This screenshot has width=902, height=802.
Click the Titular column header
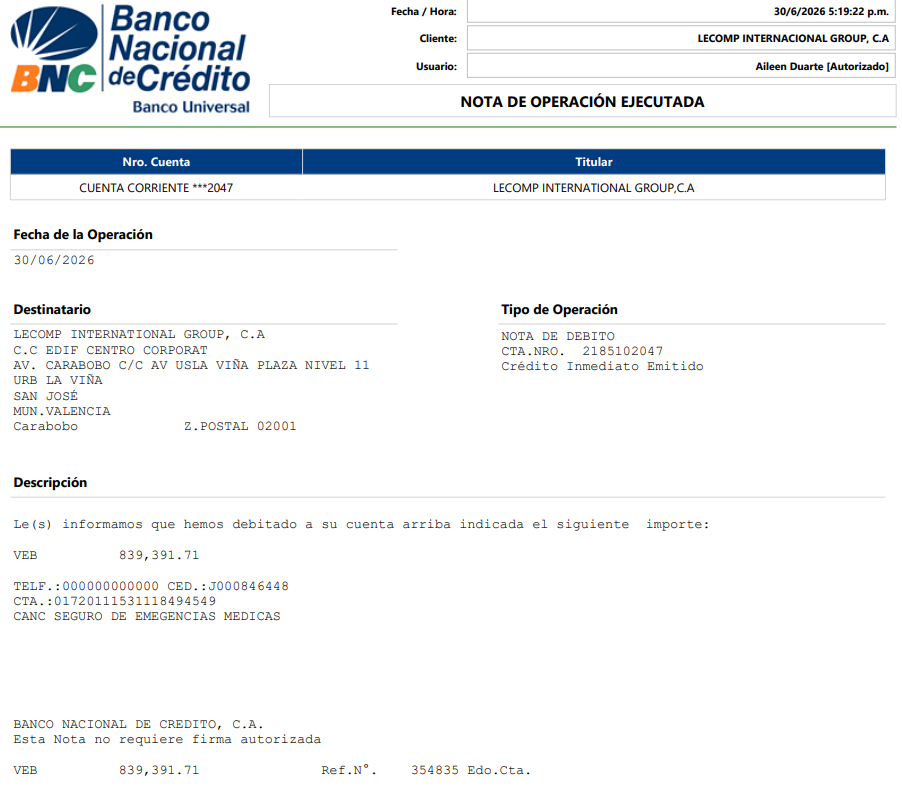click(x=594, y=162)
